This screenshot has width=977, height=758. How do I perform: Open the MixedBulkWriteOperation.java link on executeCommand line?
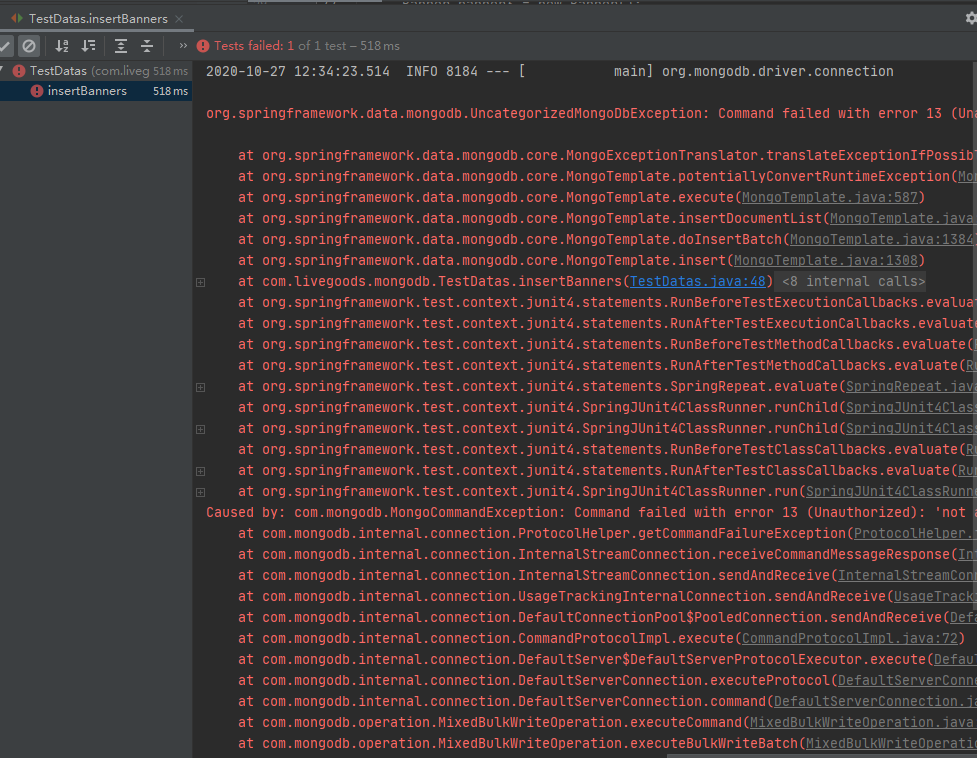(863, 722)
